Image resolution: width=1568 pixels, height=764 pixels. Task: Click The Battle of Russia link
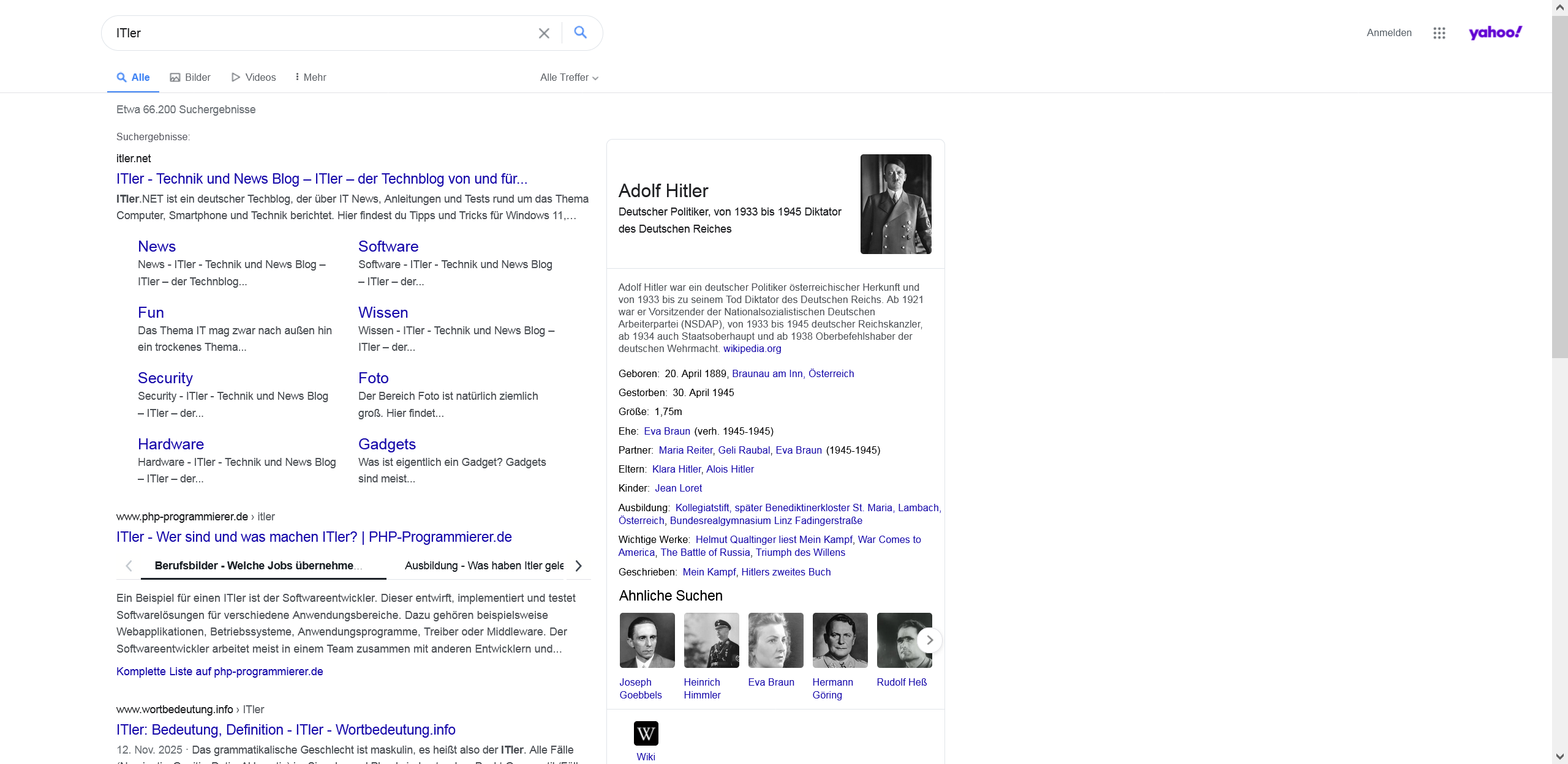[705, 552]
